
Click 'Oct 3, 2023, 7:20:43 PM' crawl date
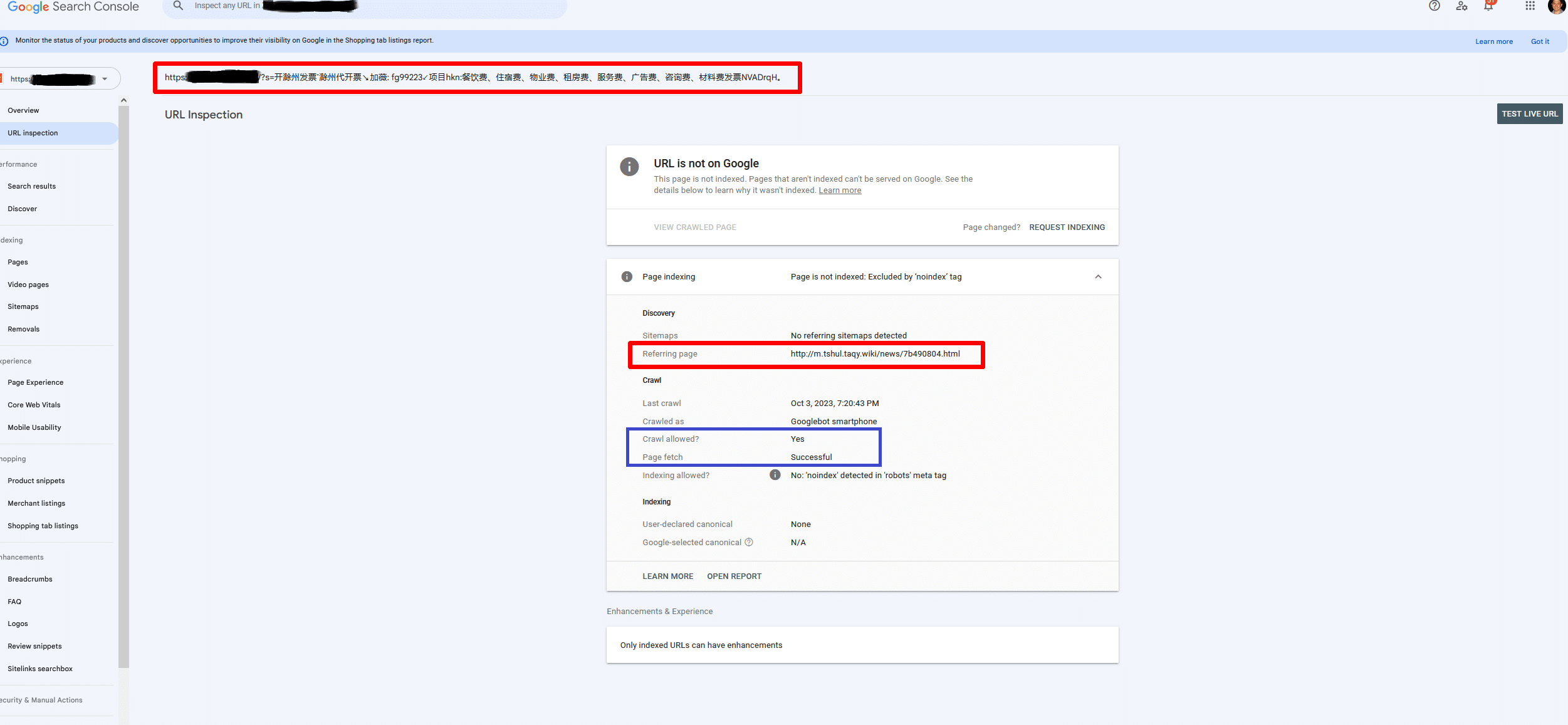pos(835,404)
